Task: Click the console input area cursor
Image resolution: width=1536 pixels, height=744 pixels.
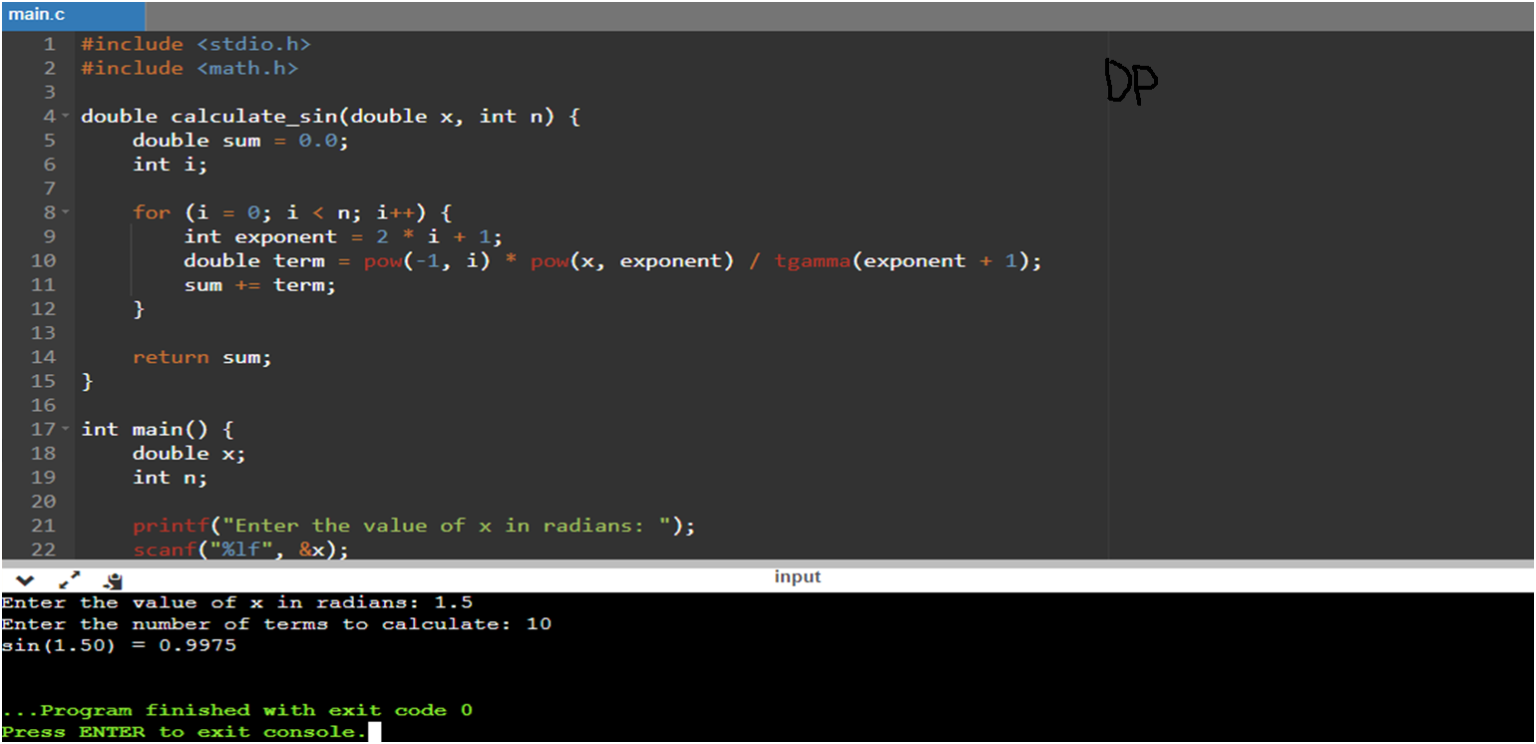Action: 374,731
